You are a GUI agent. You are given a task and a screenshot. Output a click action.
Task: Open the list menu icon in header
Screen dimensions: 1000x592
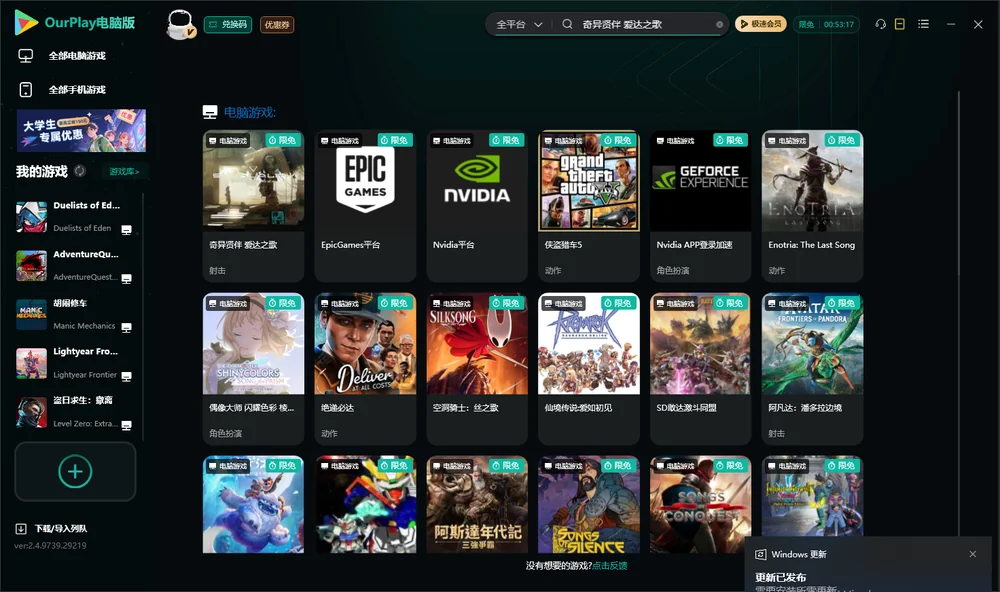coord(923,24)
